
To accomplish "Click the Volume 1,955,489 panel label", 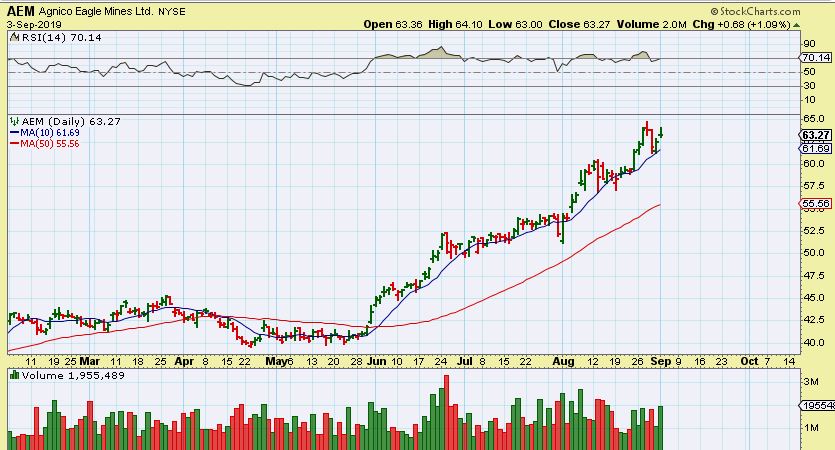I will [73, 375].
